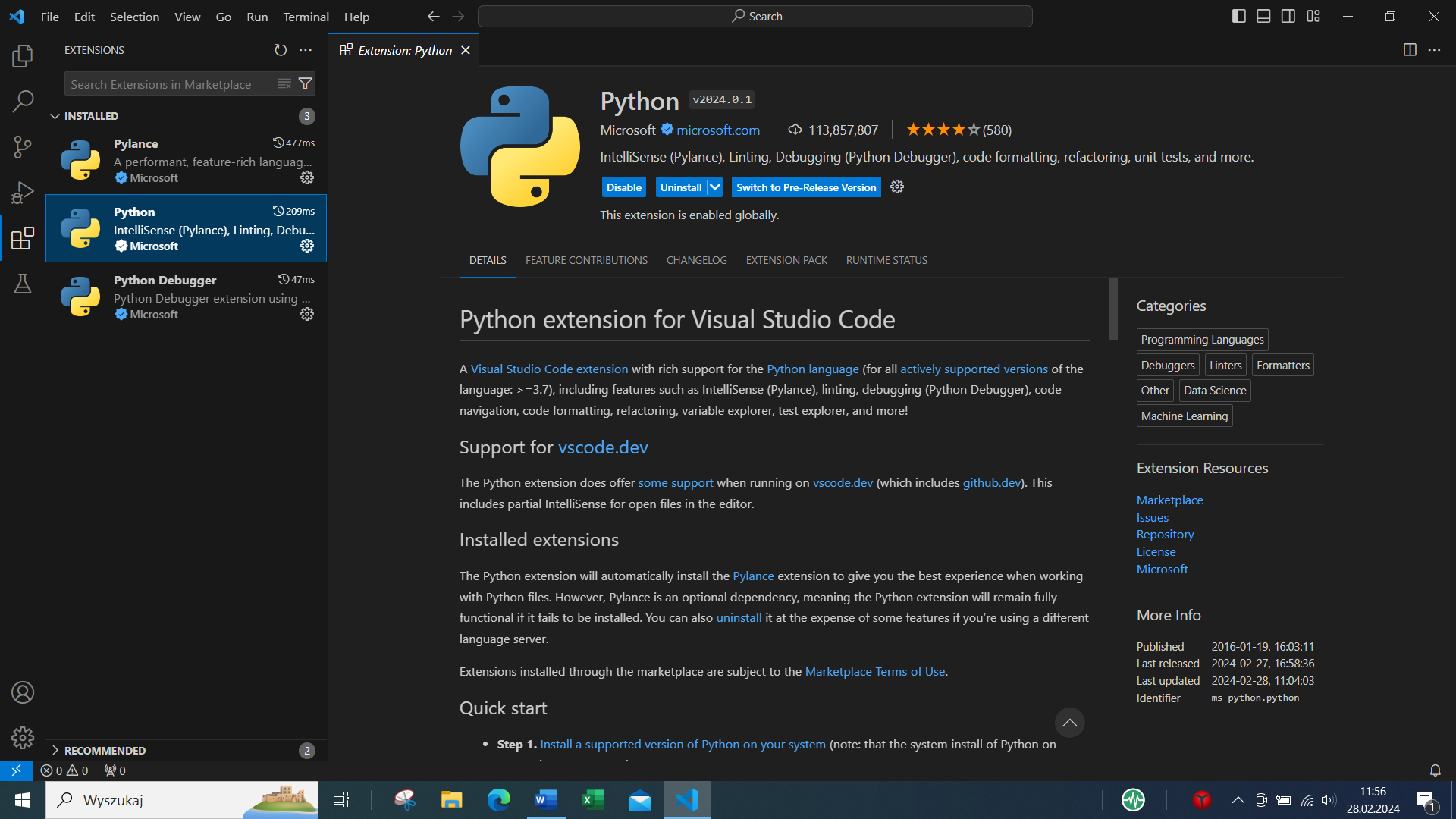This screenshot has height=819, width=1456.
Task: Switch to EXTENSION PACK tab
Action: coord(786,260)
